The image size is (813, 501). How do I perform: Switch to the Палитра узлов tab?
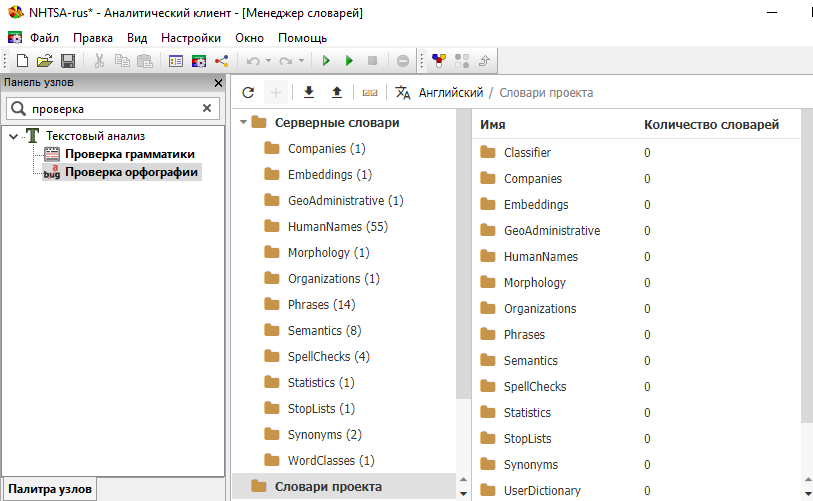click(50, 489)
